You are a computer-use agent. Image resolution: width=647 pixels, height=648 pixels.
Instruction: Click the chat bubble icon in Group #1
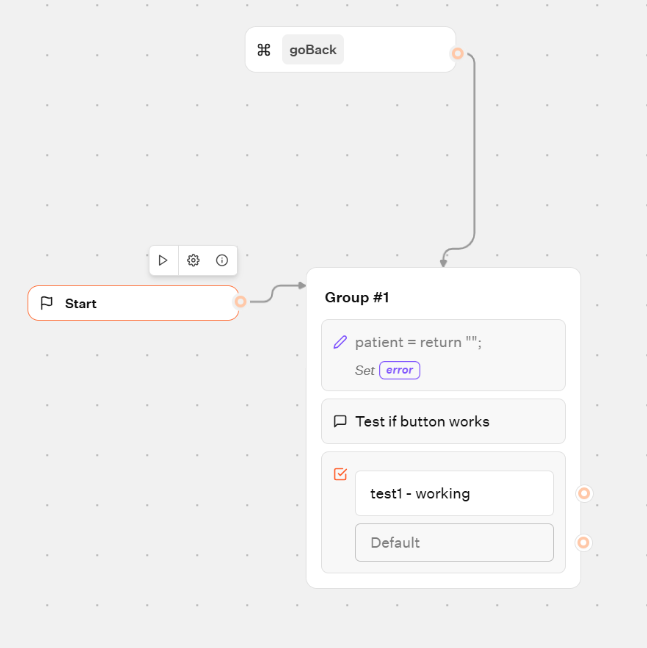(340, 421)
